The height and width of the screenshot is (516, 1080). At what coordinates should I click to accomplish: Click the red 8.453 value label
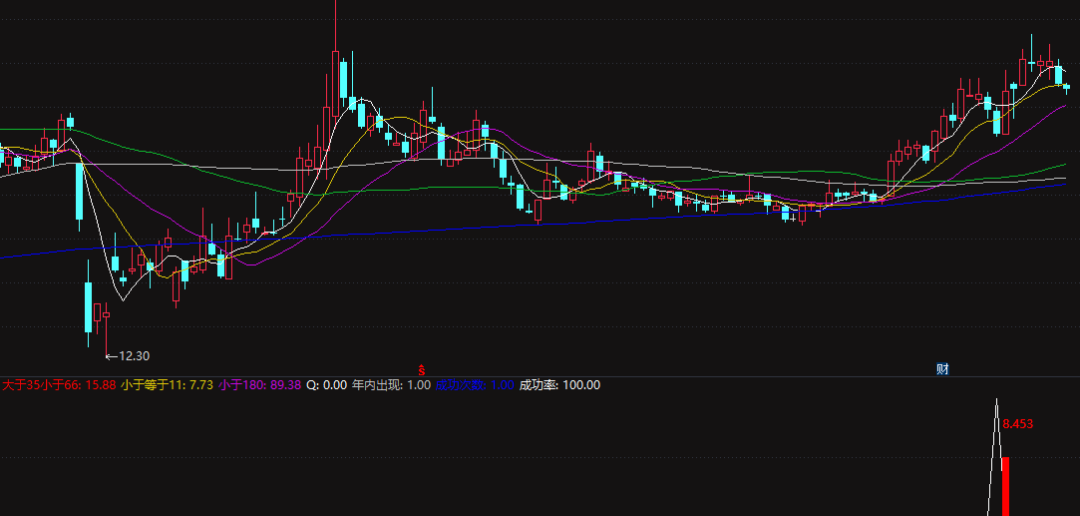click(1017, 424)
